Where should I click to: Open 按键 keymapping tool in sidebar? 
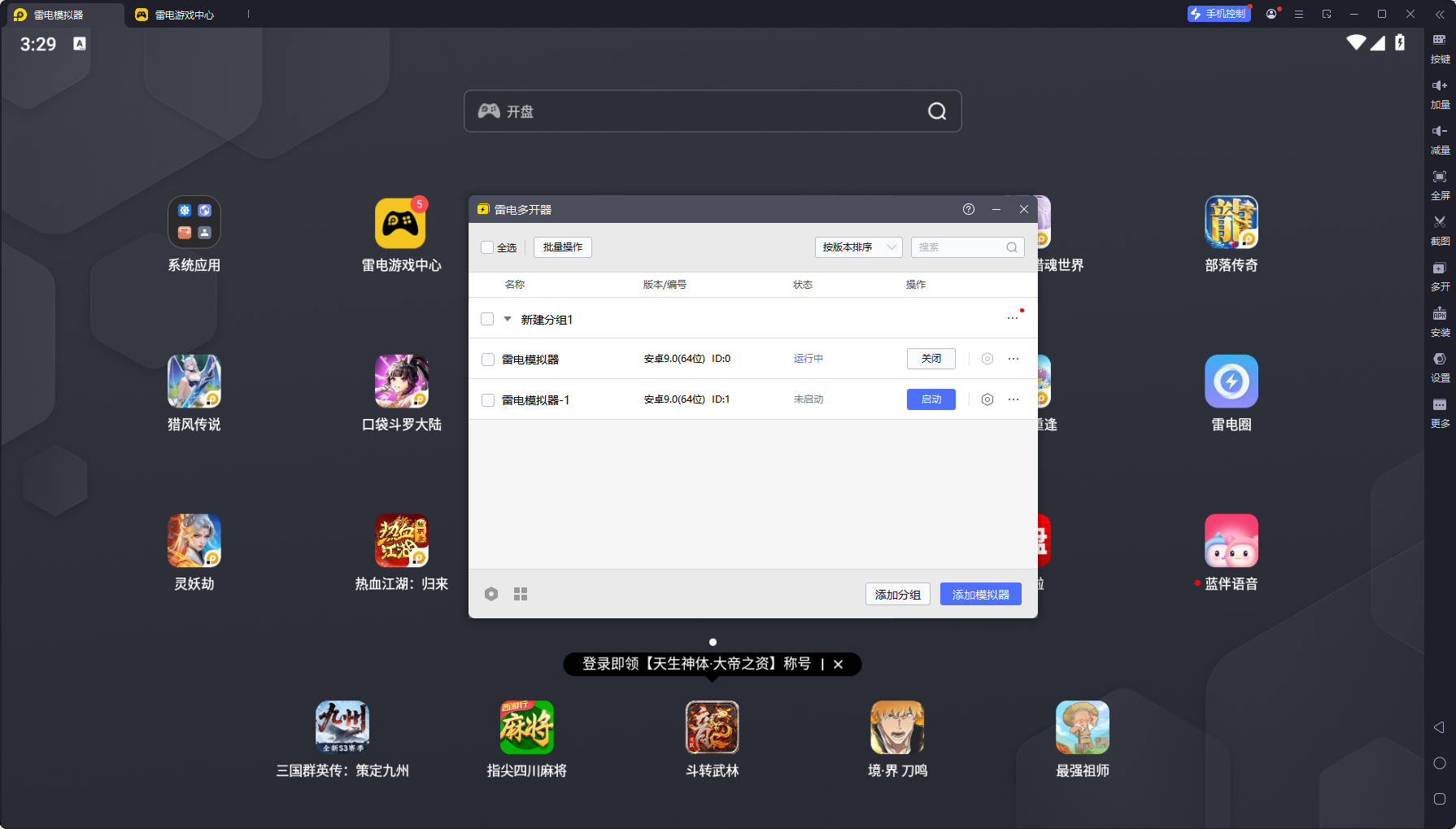click(1440, 49)
